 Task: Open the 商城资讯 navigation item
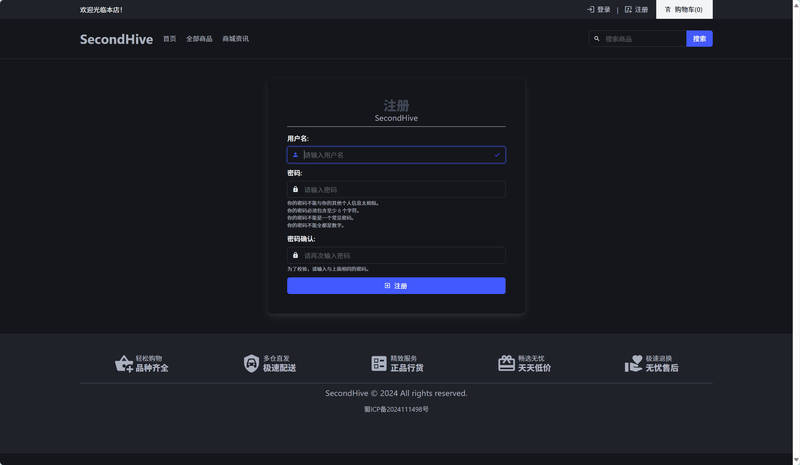tap(235, 39)
